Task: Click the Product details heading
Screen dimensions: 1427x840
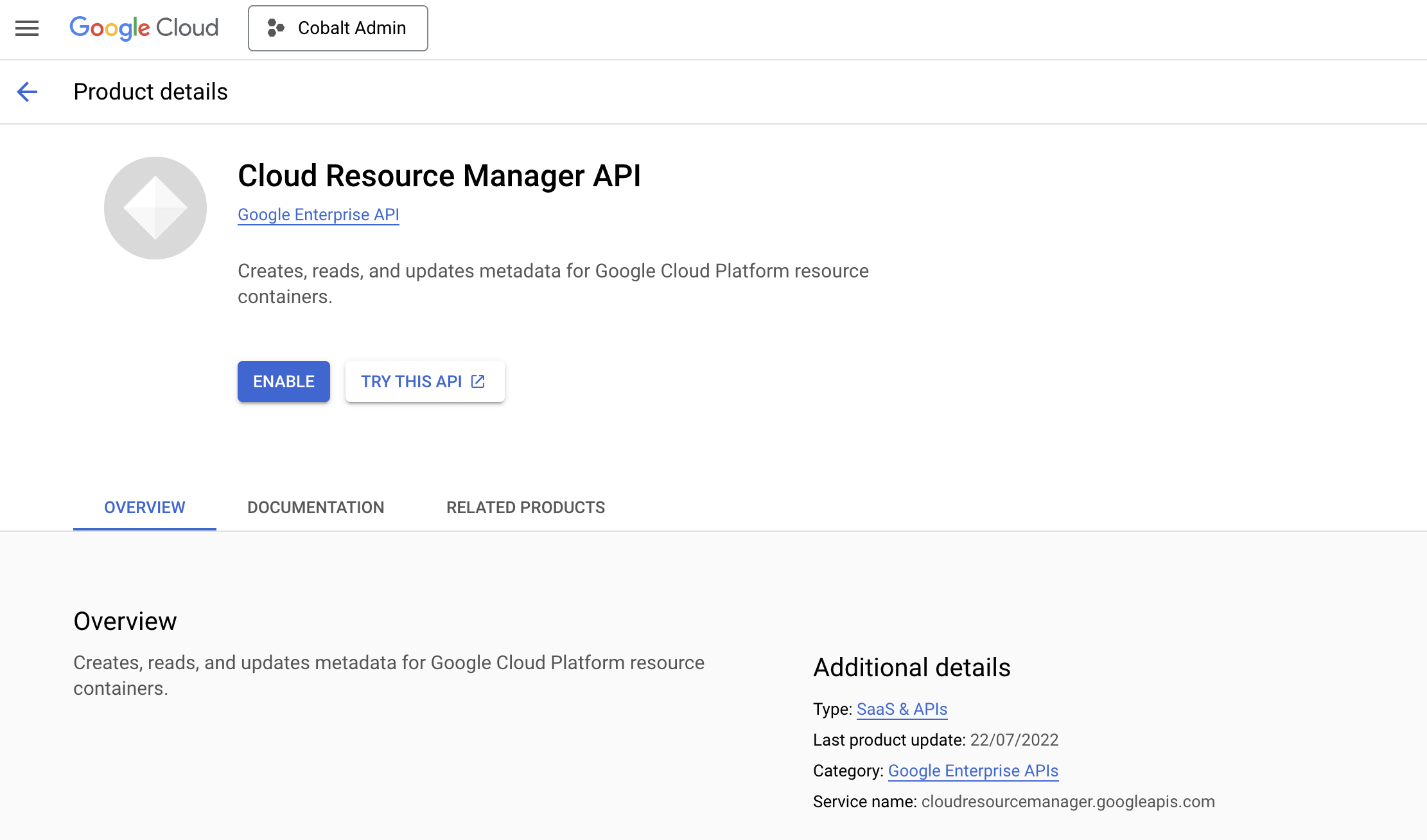Action: click(x=150, y=92)
